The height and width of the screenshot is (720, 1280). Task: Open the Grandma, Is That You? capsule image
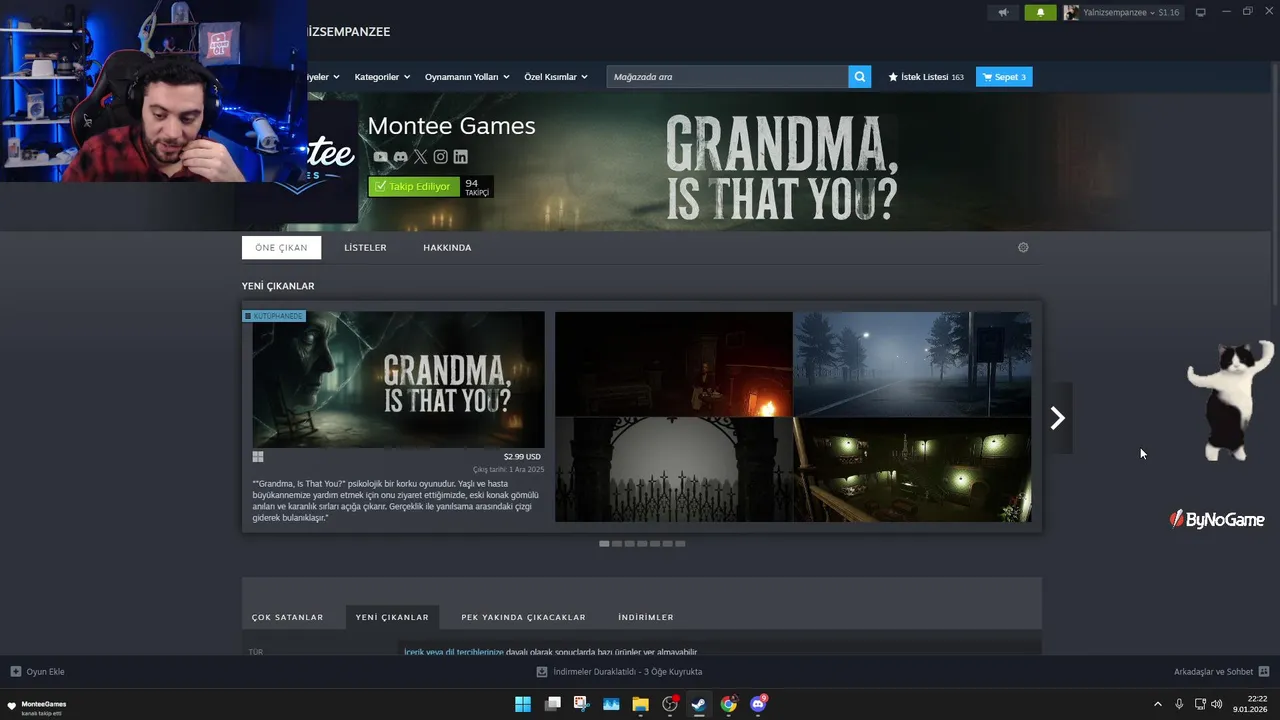[x=398, y=379]
